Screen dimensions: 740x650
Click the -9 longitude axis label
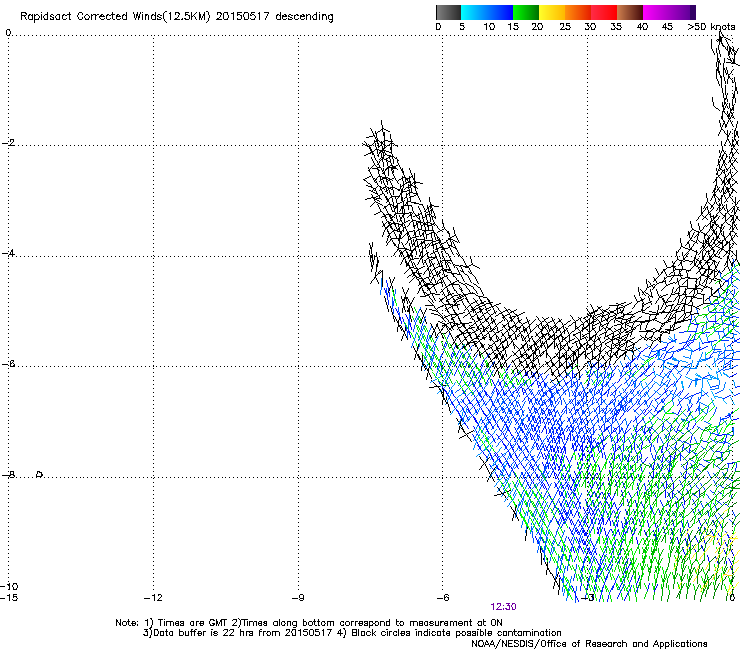(298, 598)
